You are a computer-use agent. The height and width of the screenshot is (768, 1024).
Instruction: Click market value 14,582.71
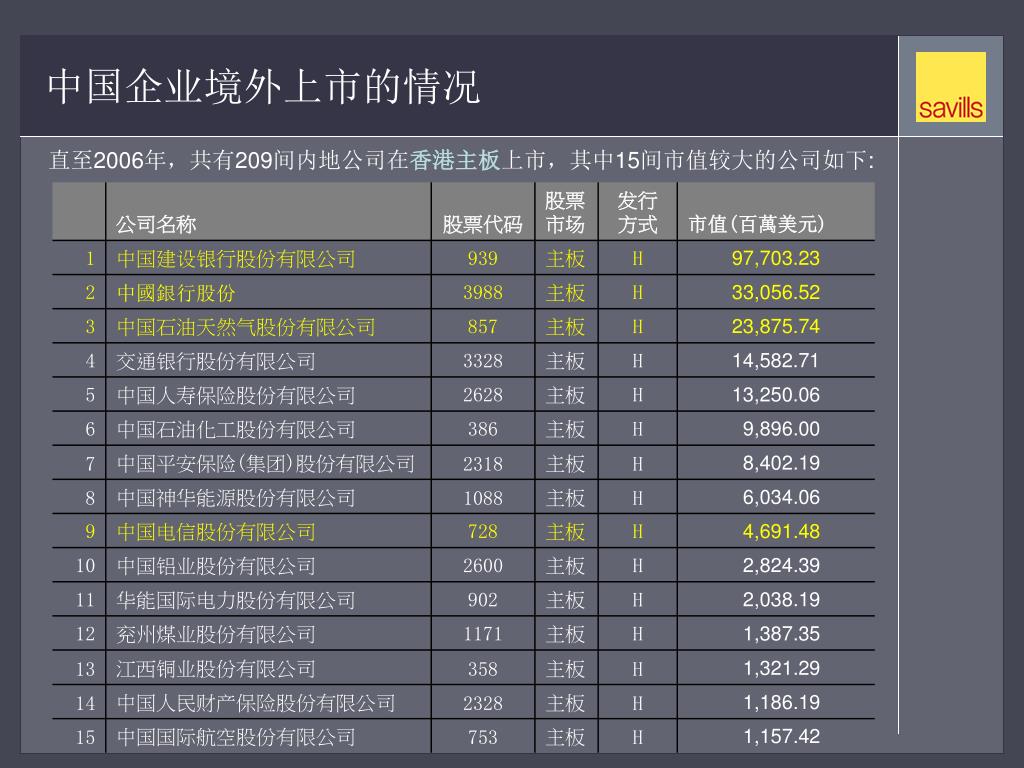(x=775, y=360)
